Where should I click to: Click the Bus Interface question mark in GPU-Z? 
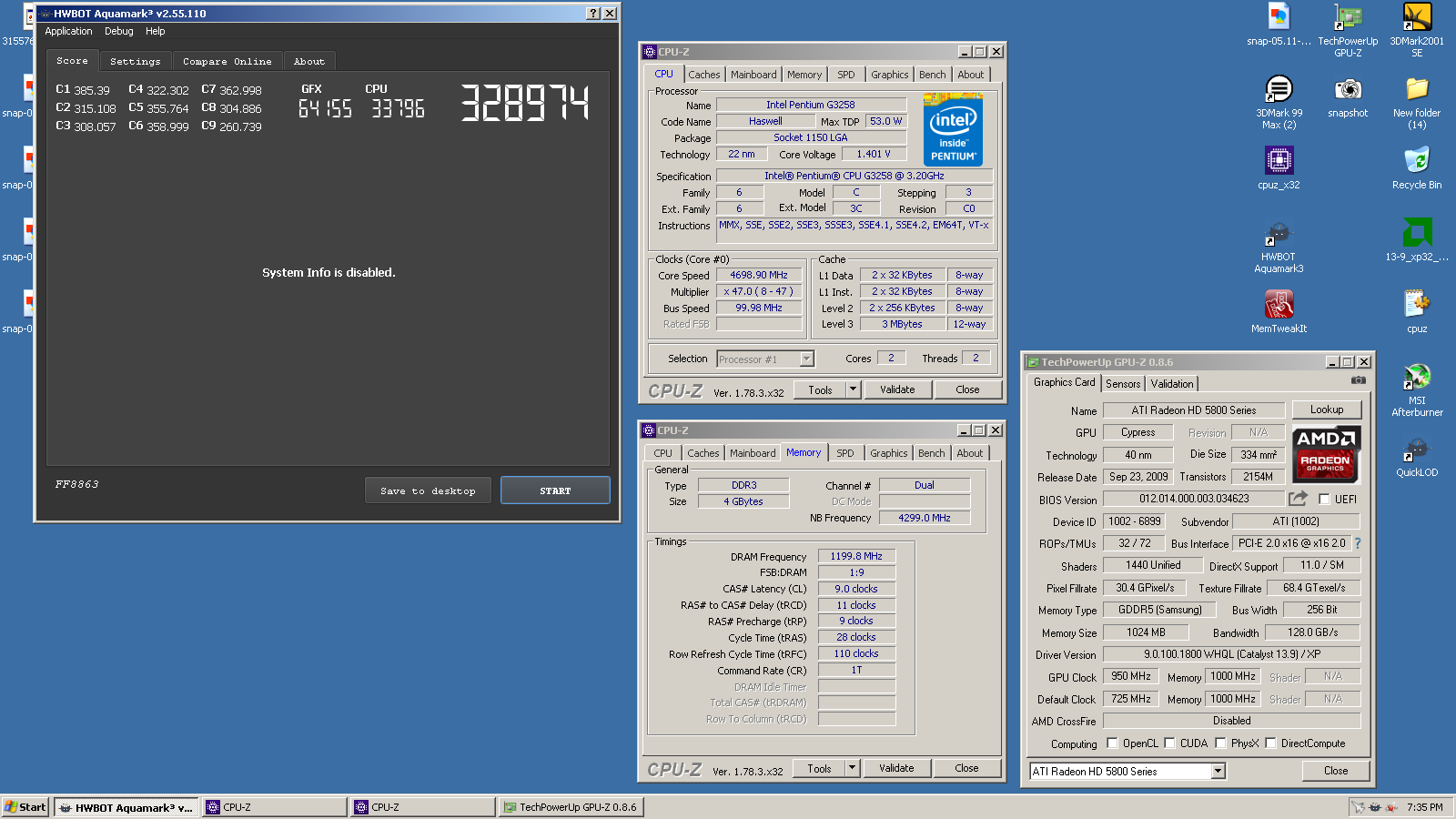click(1358, 543)
